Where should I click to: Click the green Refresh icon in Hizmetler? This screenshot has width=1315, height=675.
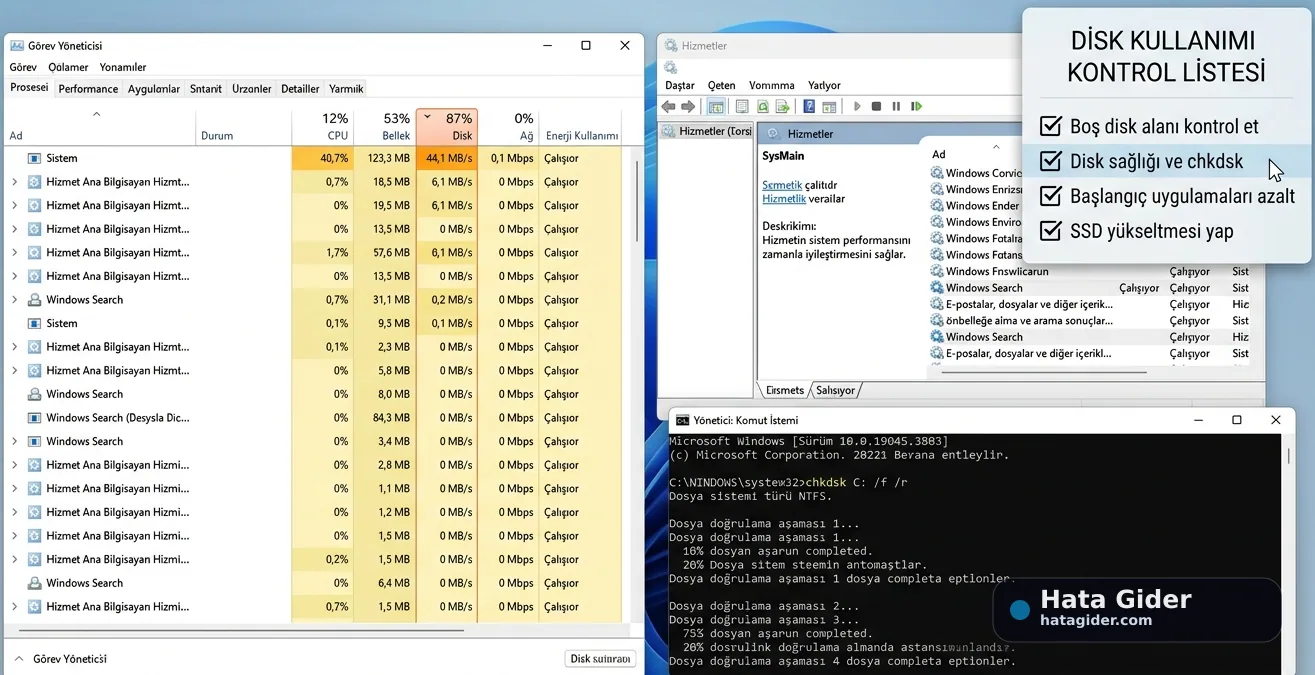coord(763,106)
